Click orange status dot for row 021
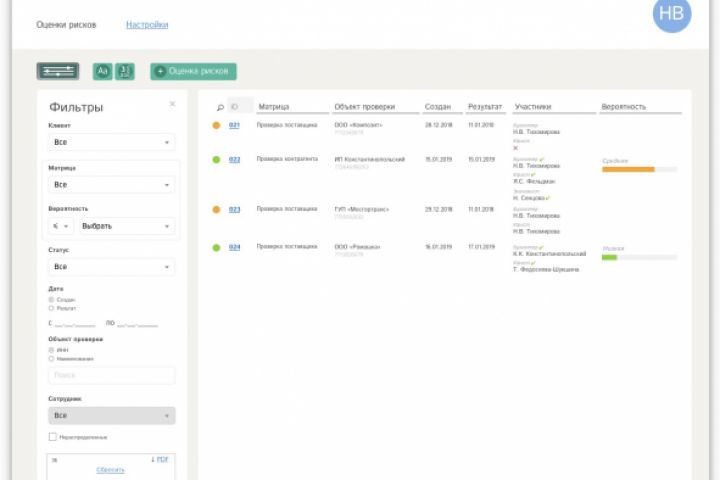This screenshot has height=480, width=720. click(216, 125)
